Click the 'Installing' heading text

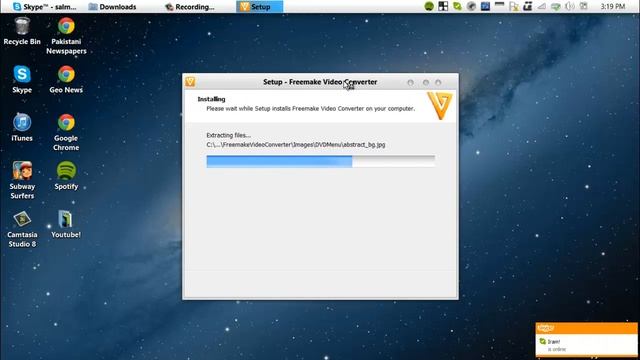tap(211, 99)
